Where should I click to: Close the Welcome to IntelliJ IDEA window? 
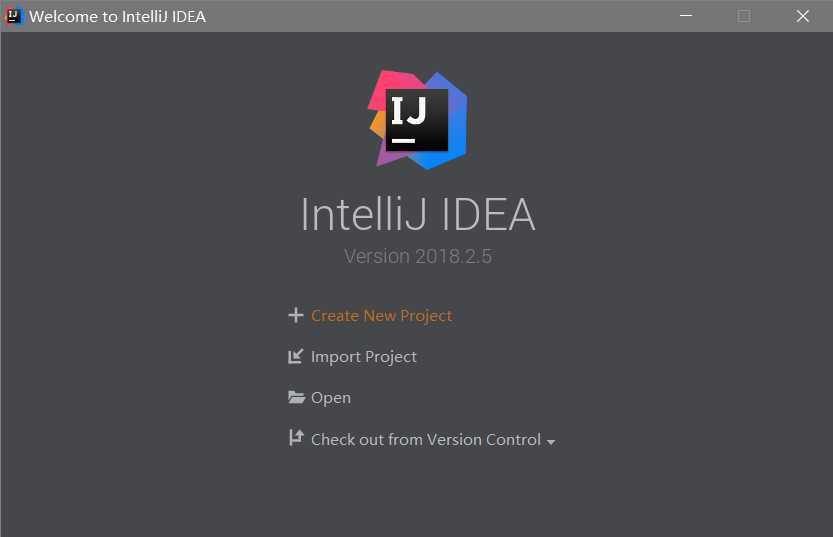point(803,16)
